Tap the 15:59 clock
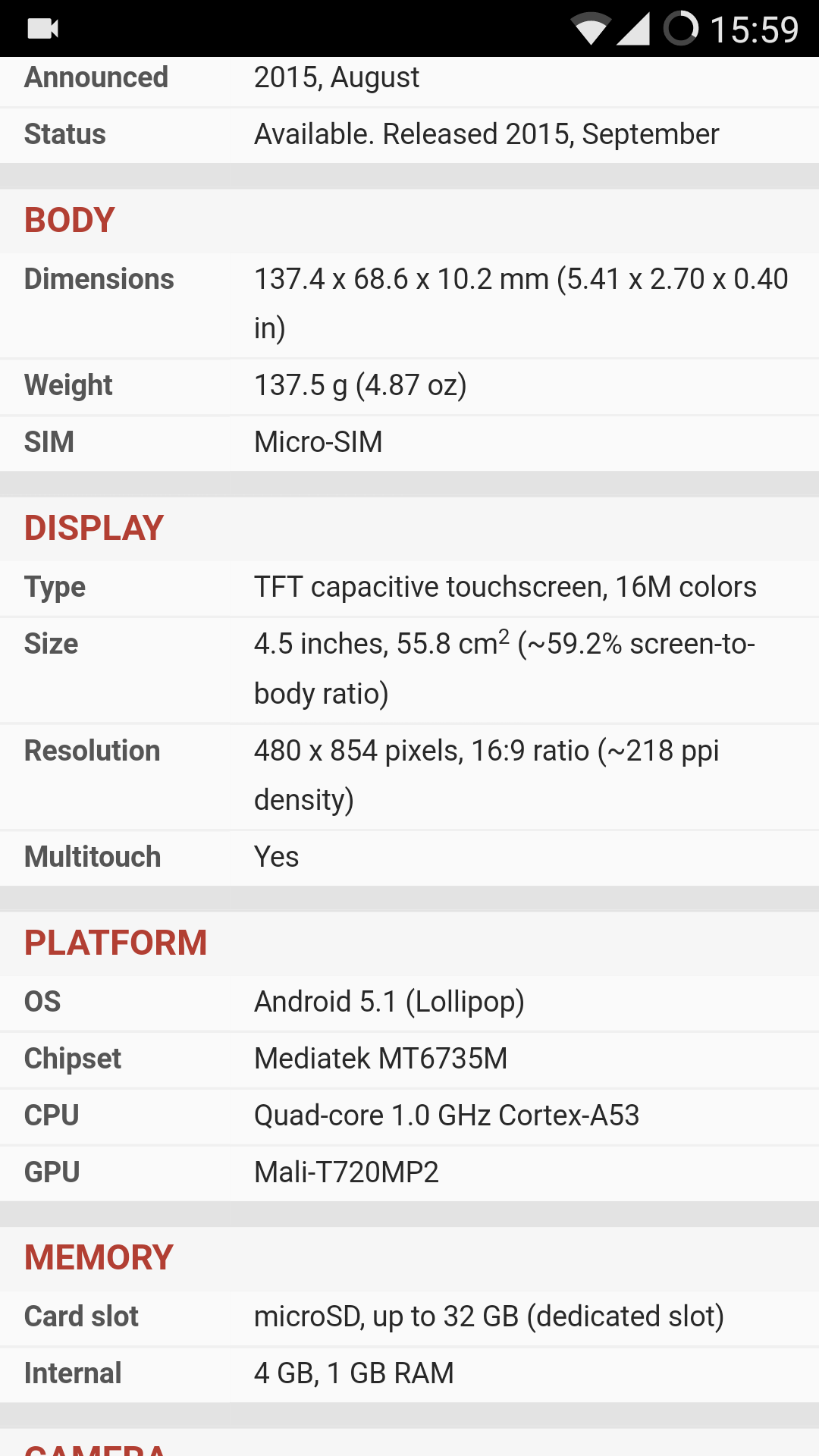The width and height of the screenshot is (819, 1456). tap(754, 30)
